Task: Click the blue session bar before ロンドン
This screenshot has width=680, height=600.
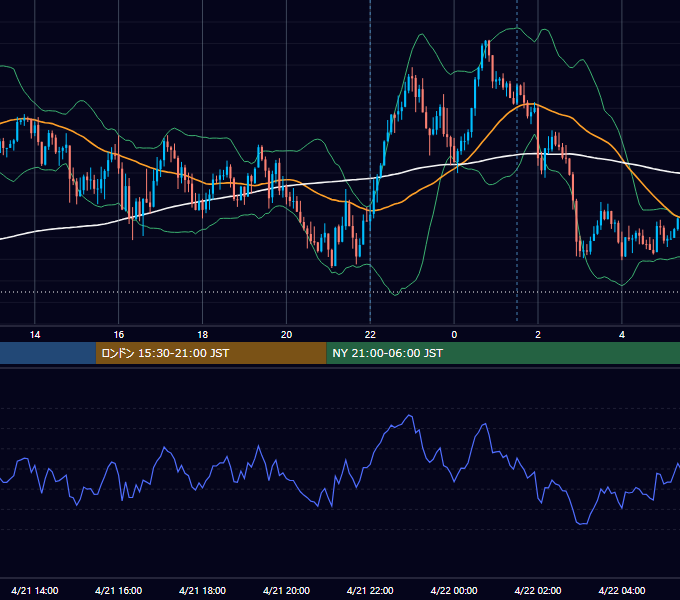Action: tap(48, 353)
